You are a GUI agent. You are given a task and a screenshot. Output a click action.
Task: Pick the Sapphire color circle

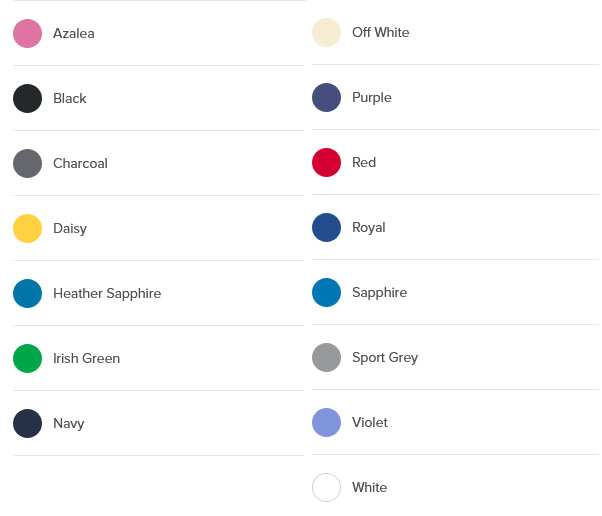(326, 292)
